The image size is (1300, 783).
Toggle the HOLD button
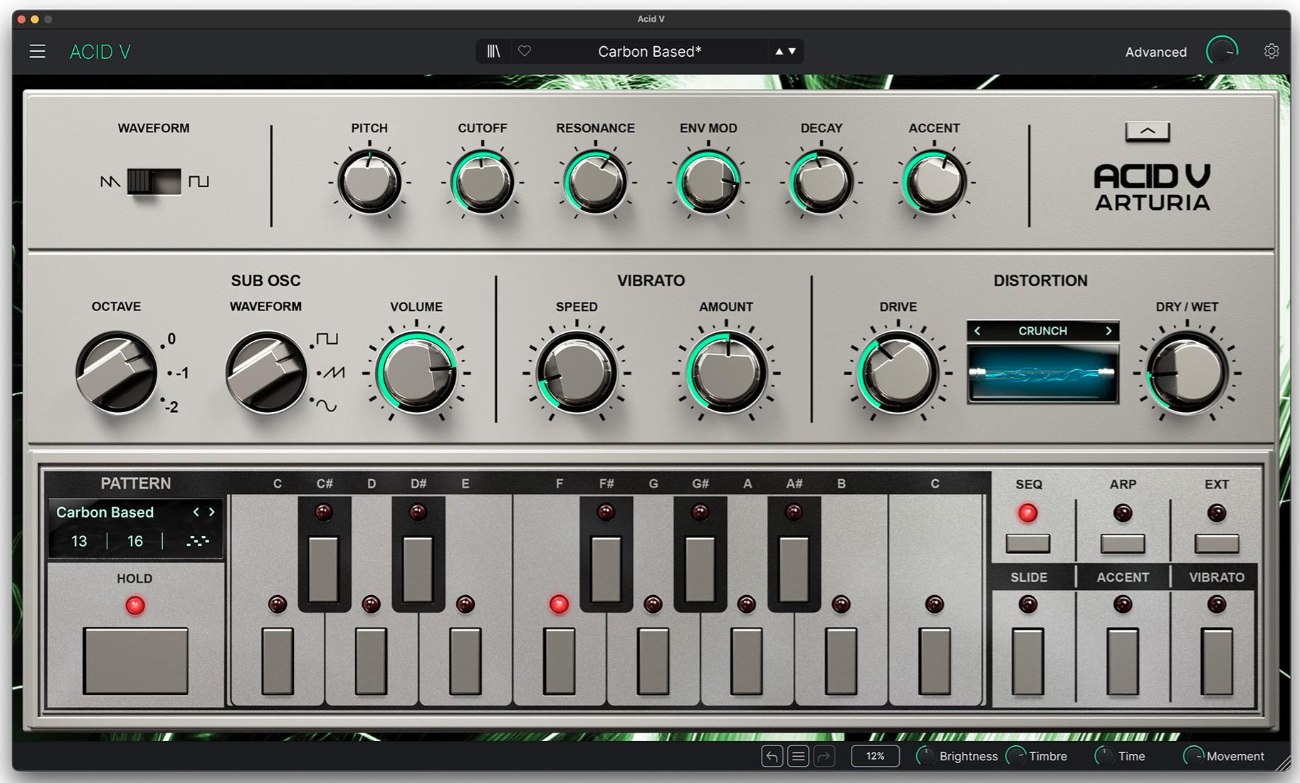pyautogui.click(x=135, y=660)
